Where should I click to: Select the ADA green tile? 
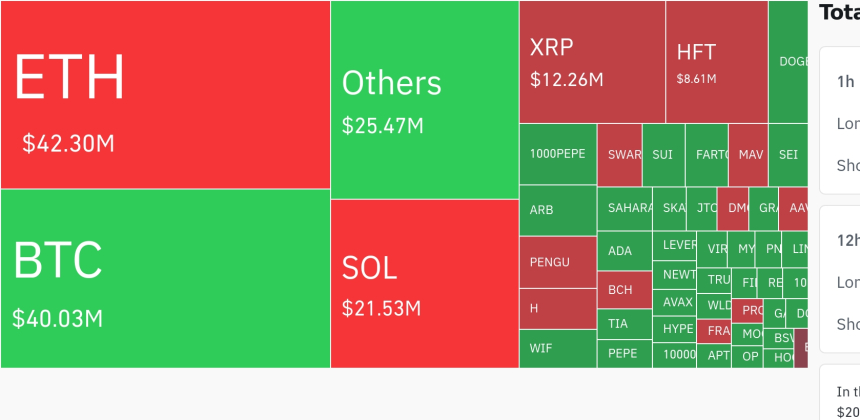tap(624, 251)
